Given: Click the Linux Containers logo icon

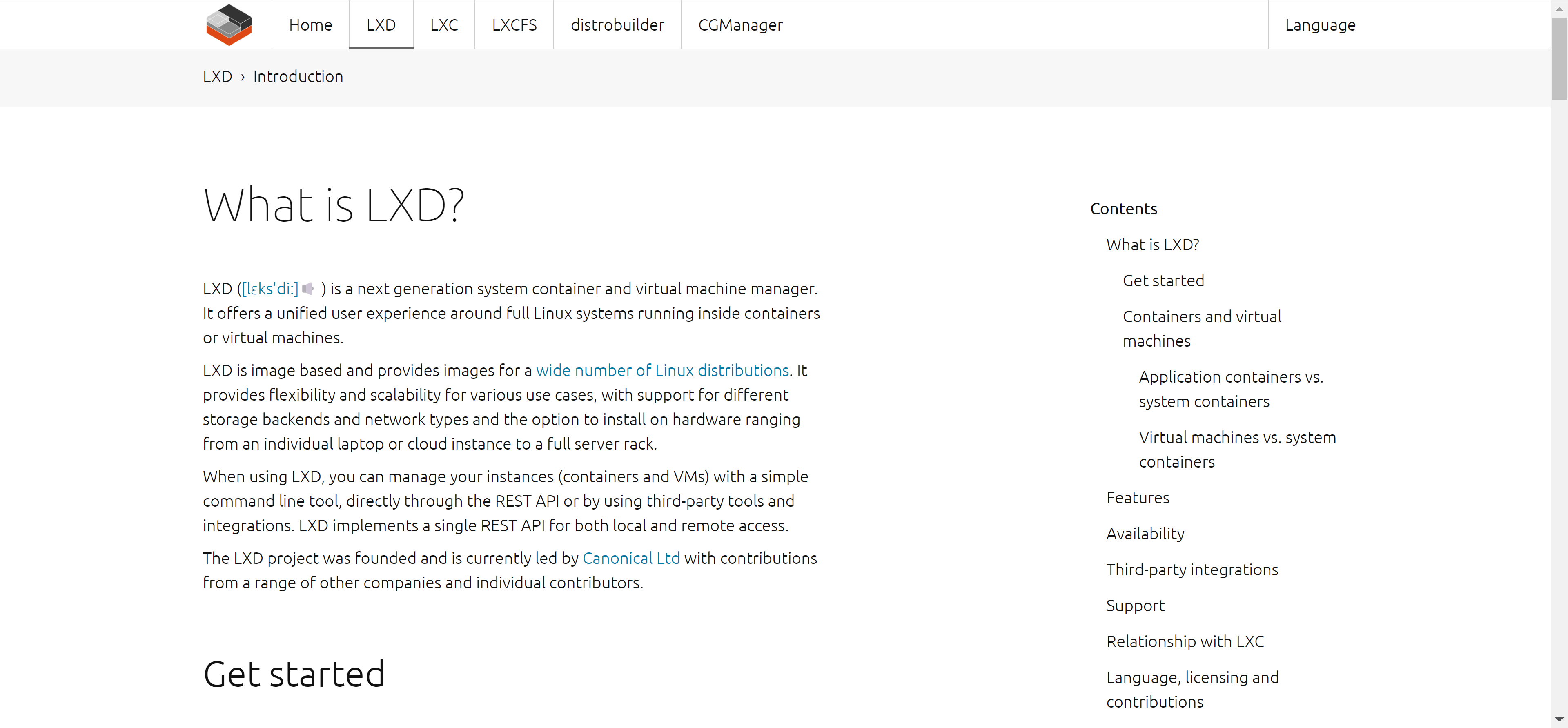Looking at the screenshot, I should point(229,24).
